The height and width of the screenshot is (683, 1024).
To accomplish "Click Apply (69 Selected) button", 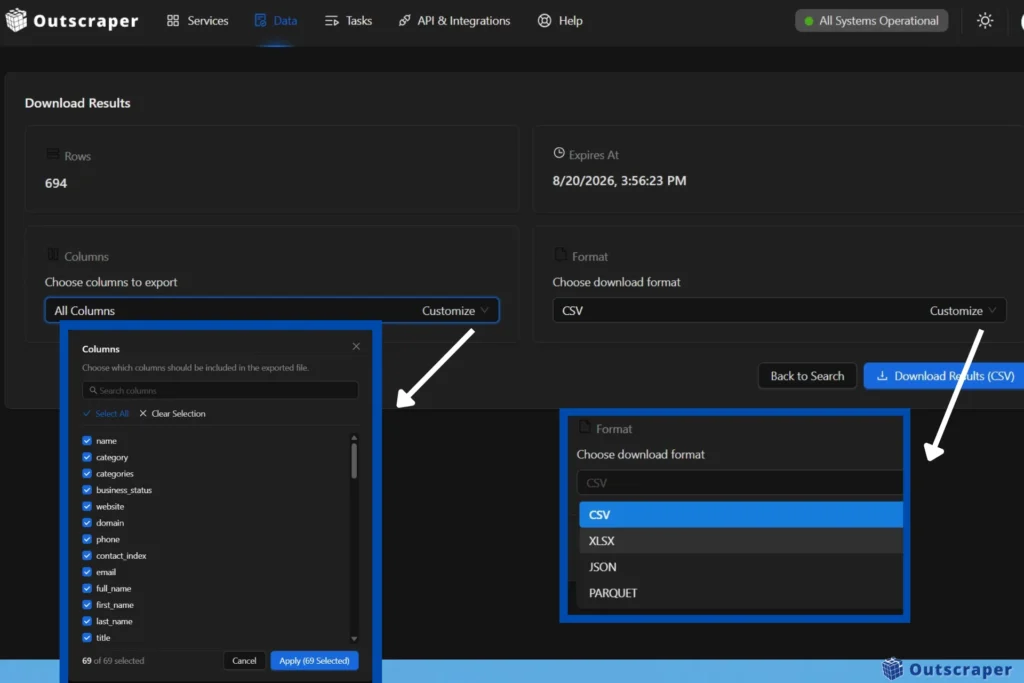I will point(314,660).
